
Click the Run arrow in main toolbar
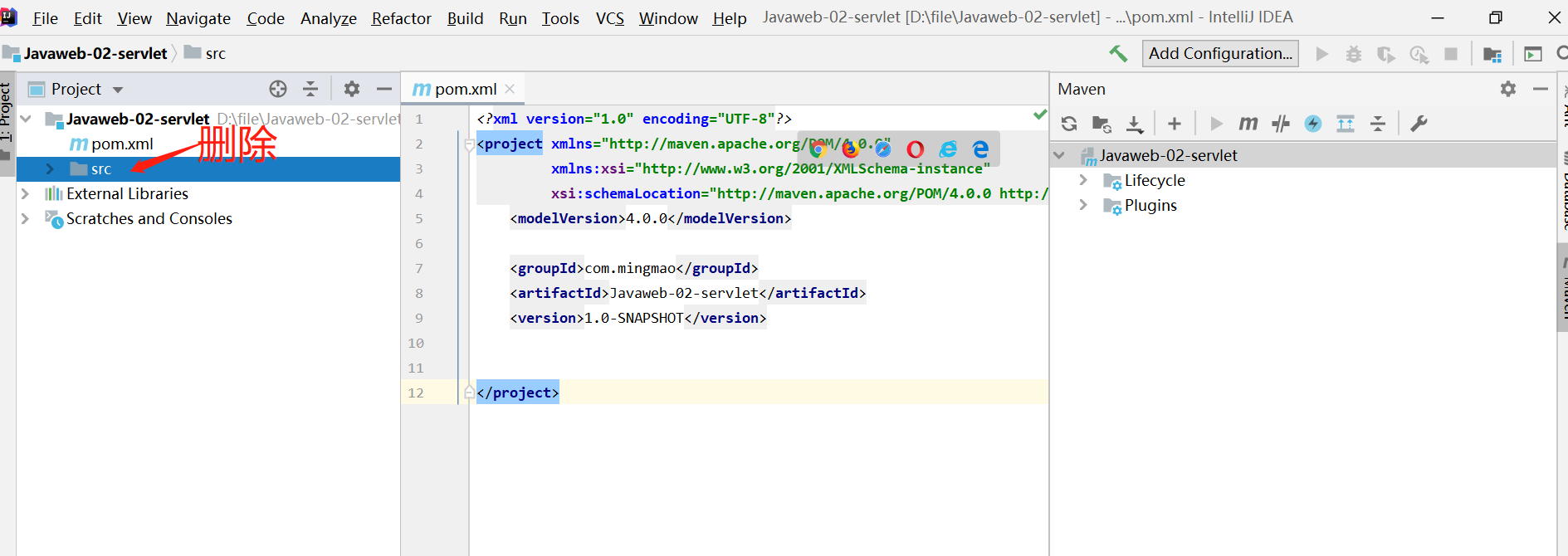coord(1322,54)
